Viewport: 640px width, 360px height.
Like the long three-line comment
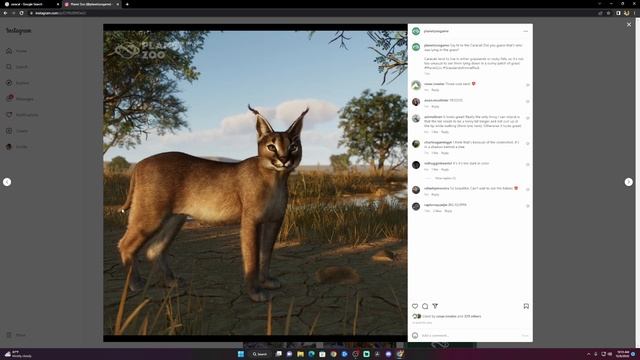tap(528, 118)
